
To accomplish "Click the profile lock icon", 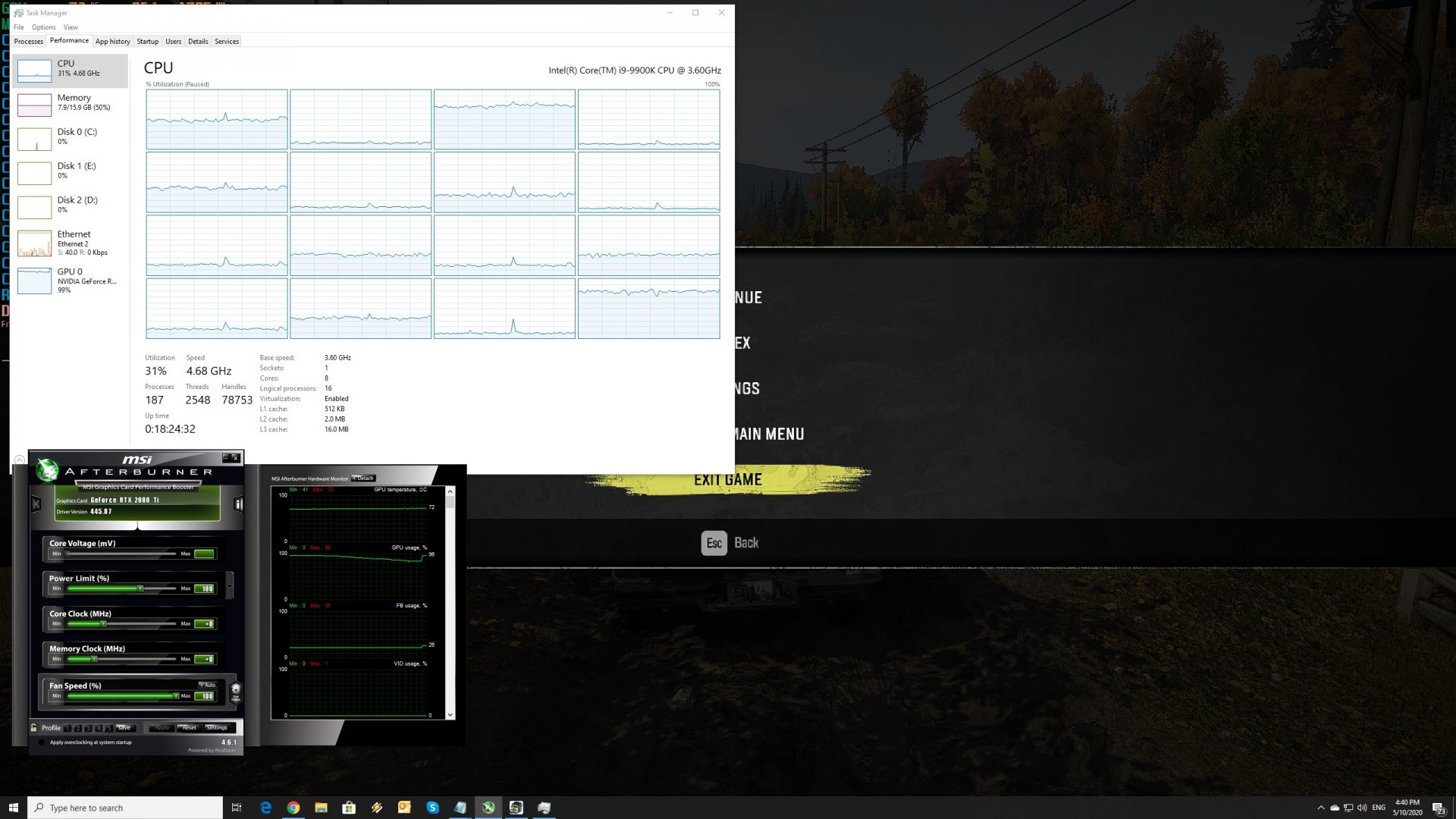I will pyautogui.click(x=33, y=727).
